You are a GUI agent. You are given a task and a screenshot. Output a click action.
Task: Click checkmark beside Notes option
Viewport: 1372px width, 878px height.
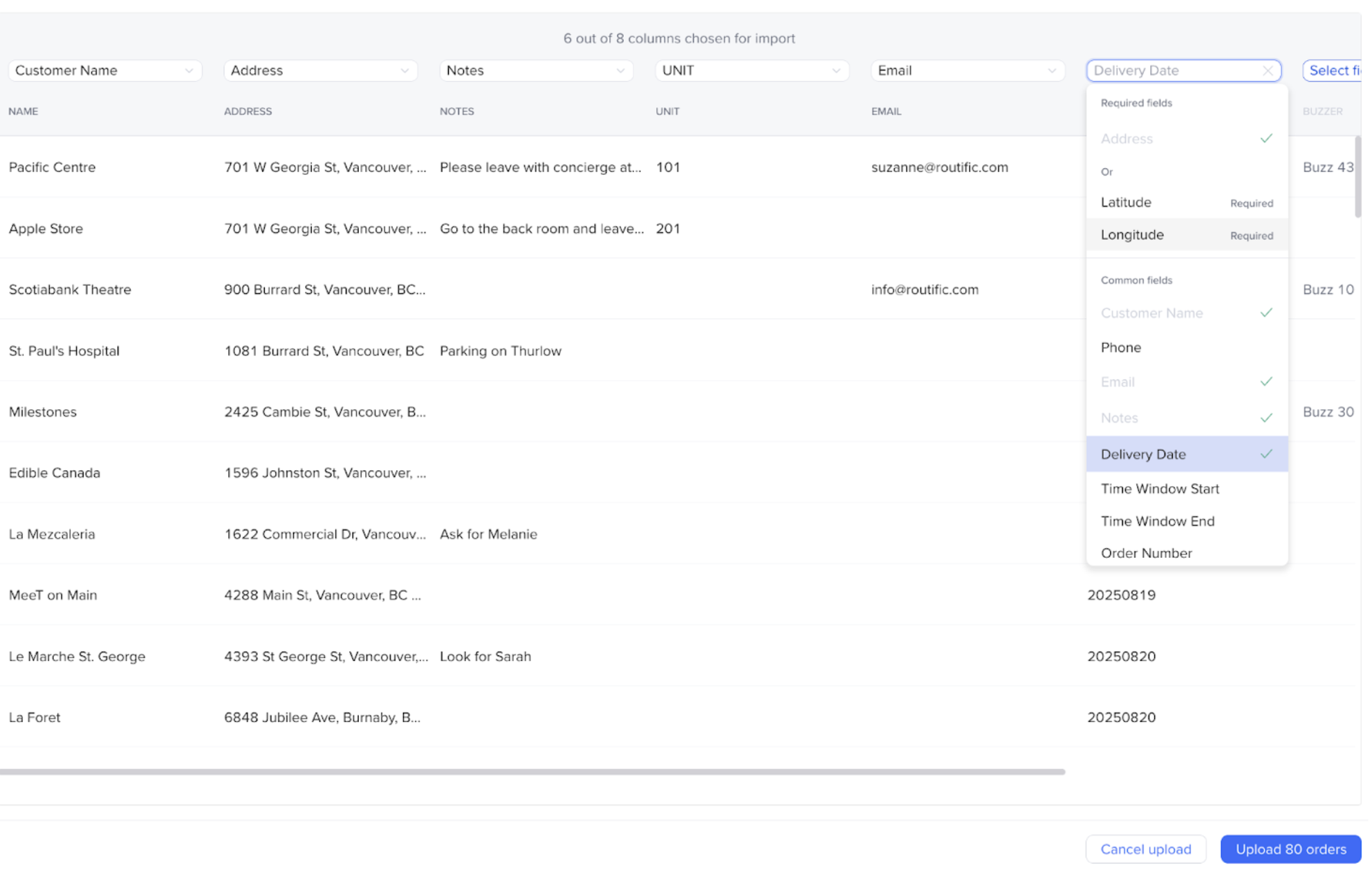(x=1266, y=418)
